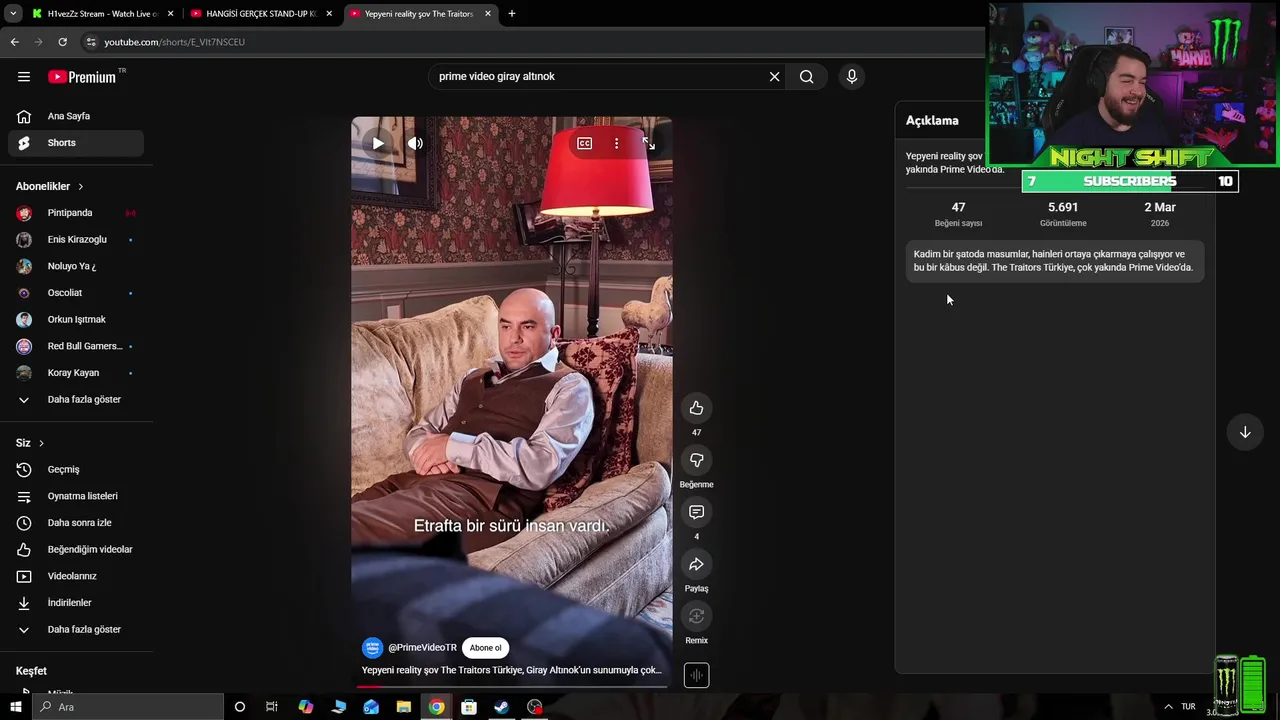Start voice search with microphone
Image resolution: width=1280 pixels, height=720 pixels.
(852, 77)
